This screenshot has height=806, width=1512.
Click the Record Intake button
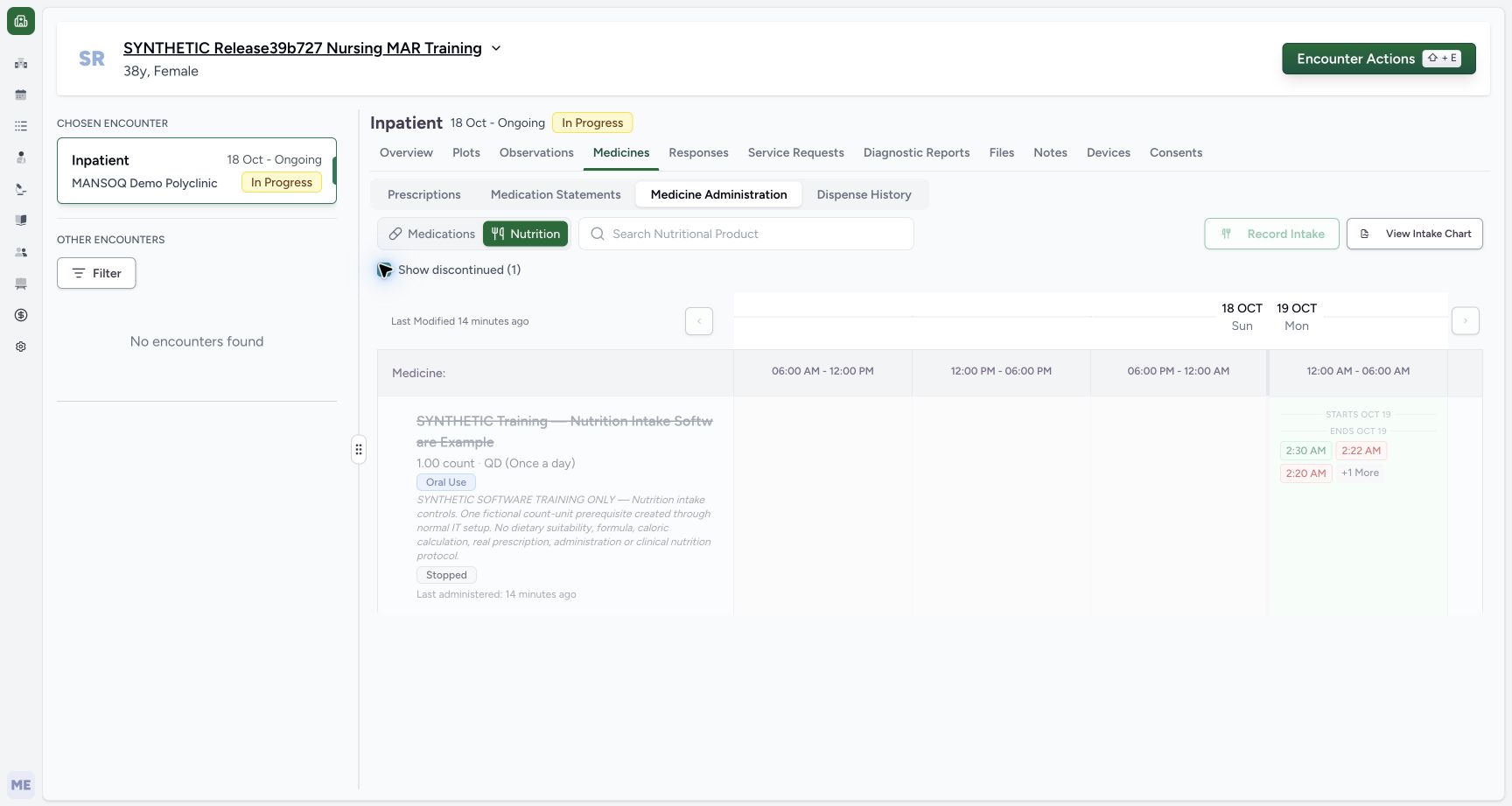tap(1271, 234)
